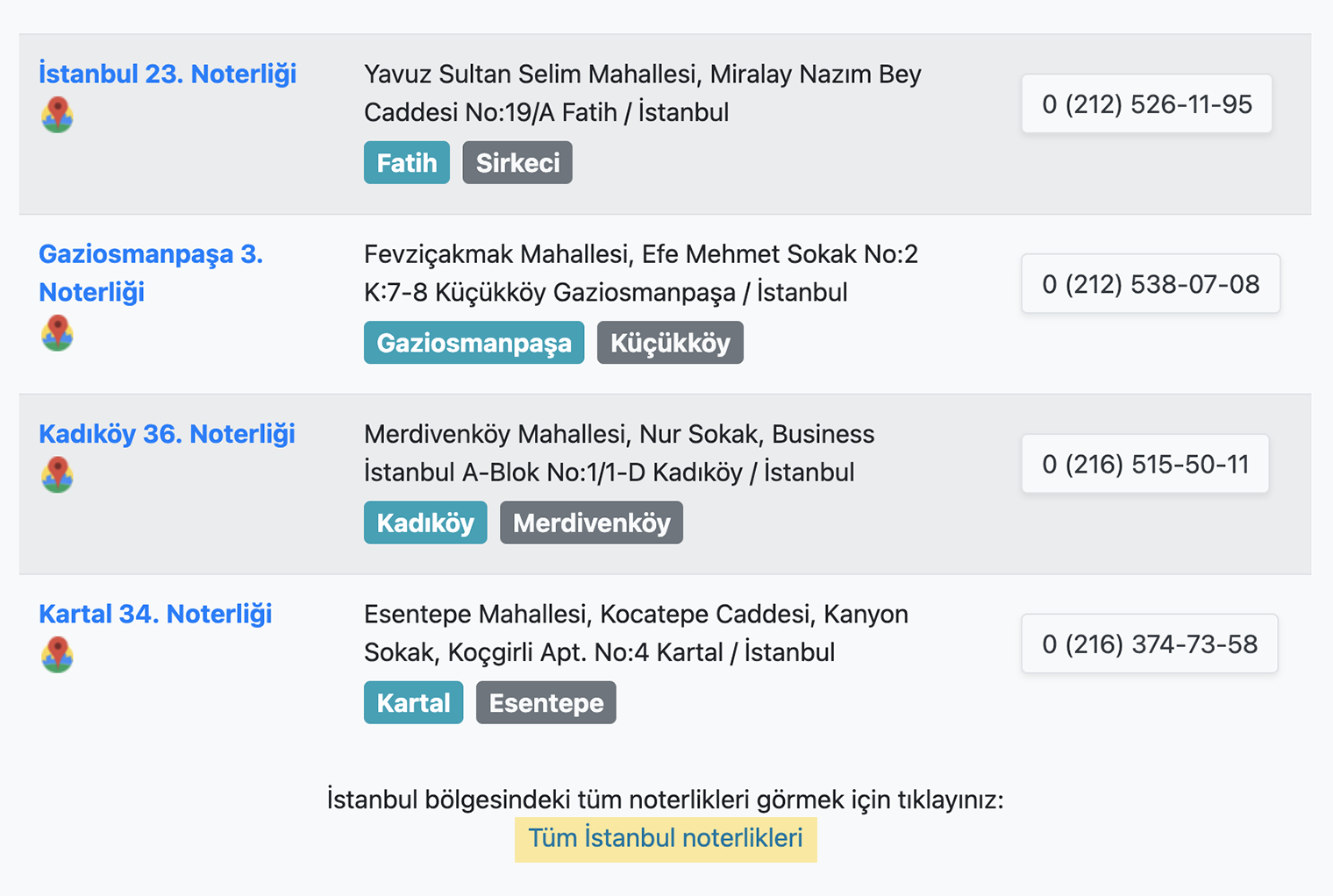Image resolution: width=1333 pixels, height=896 pixels.
Task: Filter by the Kartal district tag
Action: (413, 703)
